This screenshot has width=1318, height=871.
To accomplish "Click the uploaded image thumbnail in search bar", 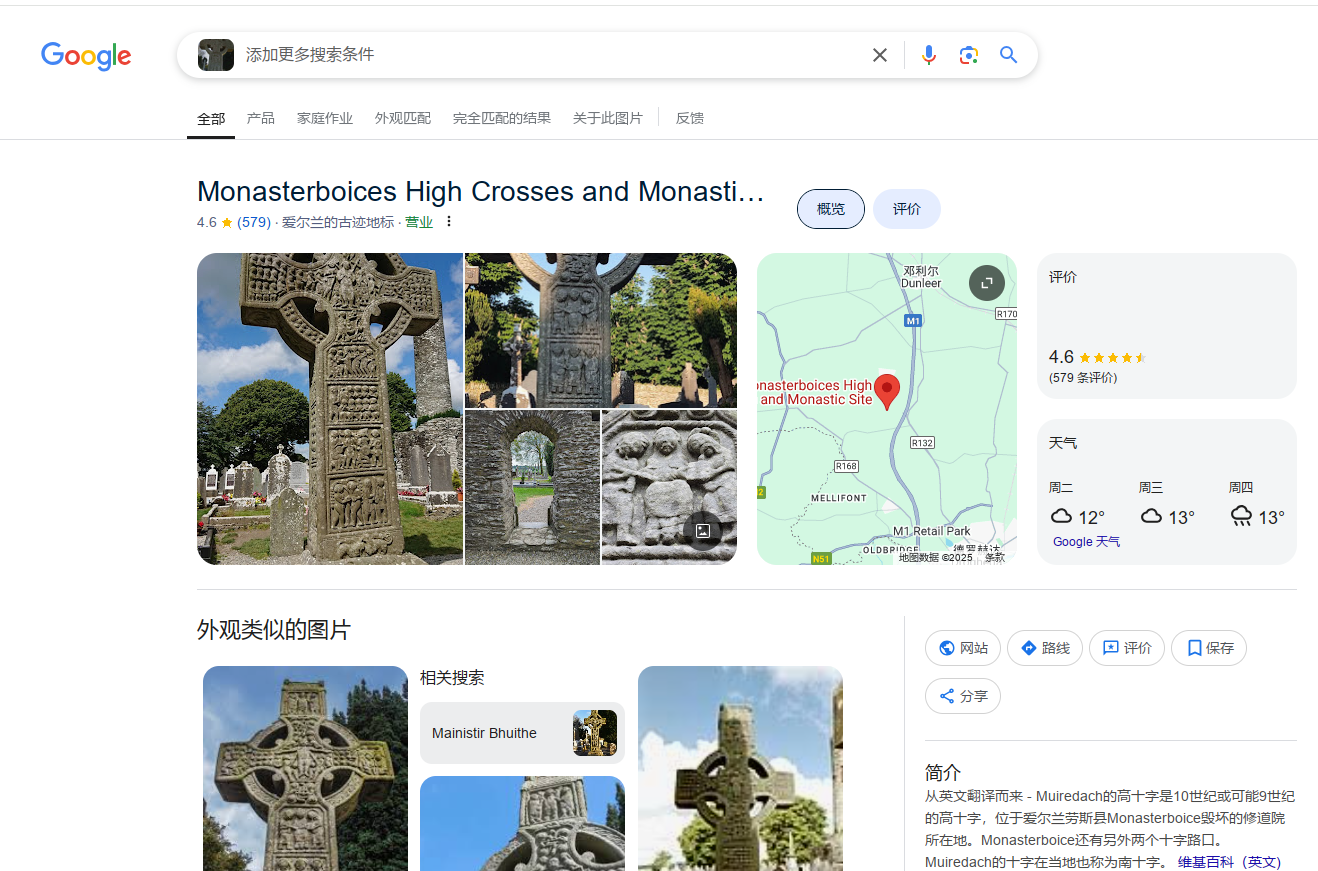I will point(216,55).
